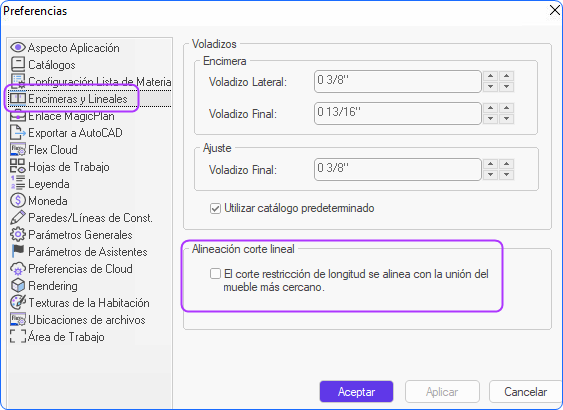Viewport: 563px width, 410px height.
Task: Click left down arrow for Ajuste Voladizo Final
Action: click(490, 175)
